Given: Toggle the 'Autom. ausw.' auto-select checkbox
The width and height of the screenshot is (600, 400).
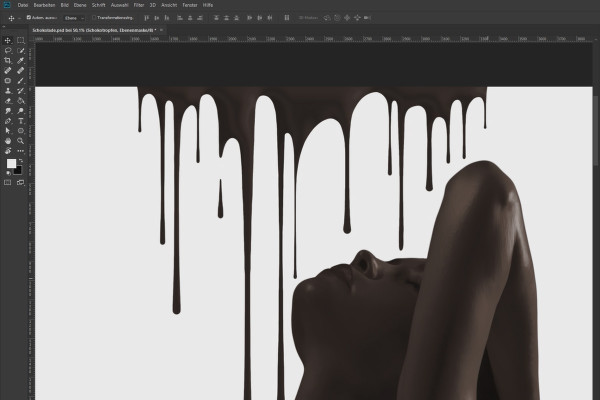Looking at the screenshot, I should (28, 17).
